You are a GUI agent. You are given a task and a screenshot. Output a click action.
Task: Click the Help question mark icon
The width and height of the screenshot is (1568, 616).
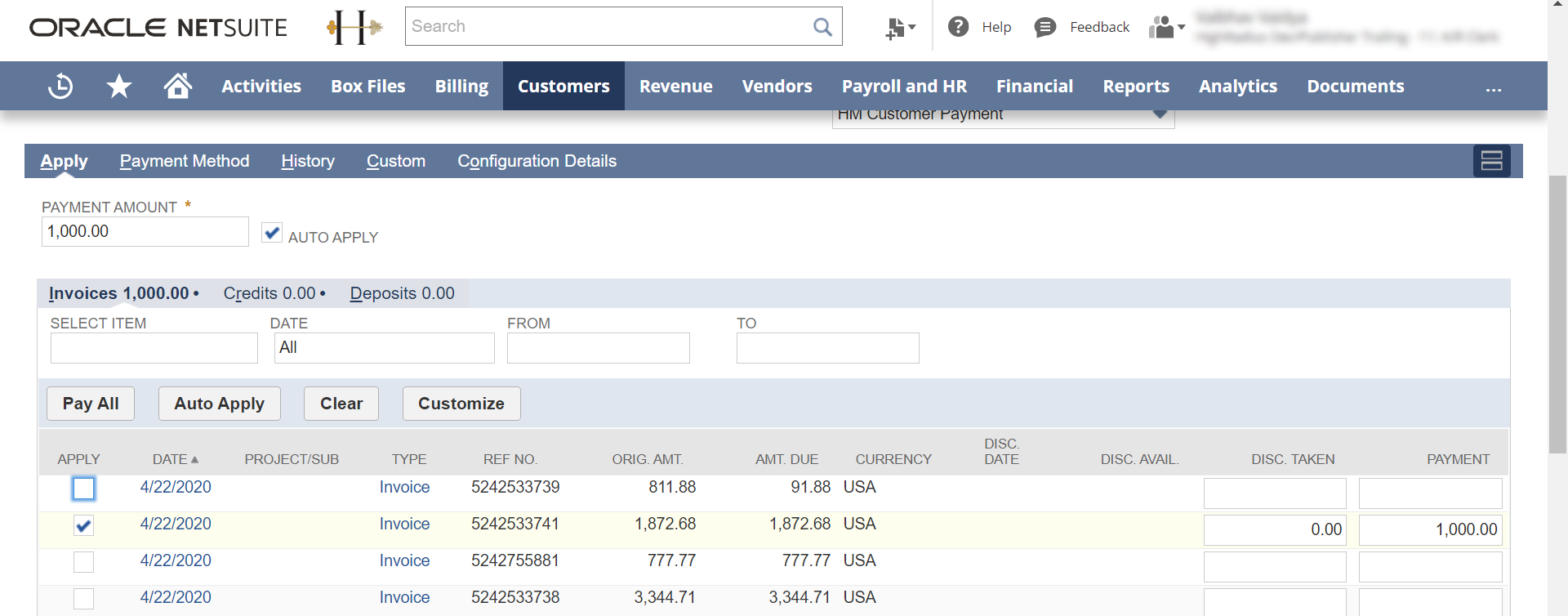click(x=958, y=27)
